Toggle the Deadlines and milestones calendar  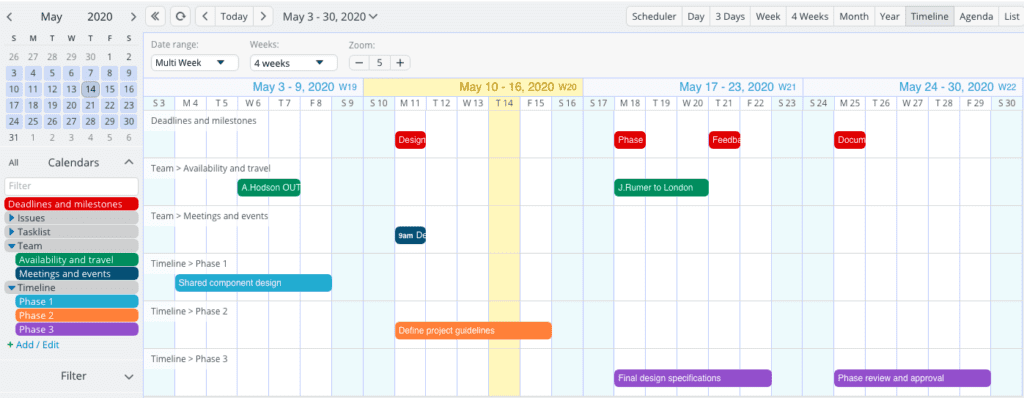click(x=71, y=204)
